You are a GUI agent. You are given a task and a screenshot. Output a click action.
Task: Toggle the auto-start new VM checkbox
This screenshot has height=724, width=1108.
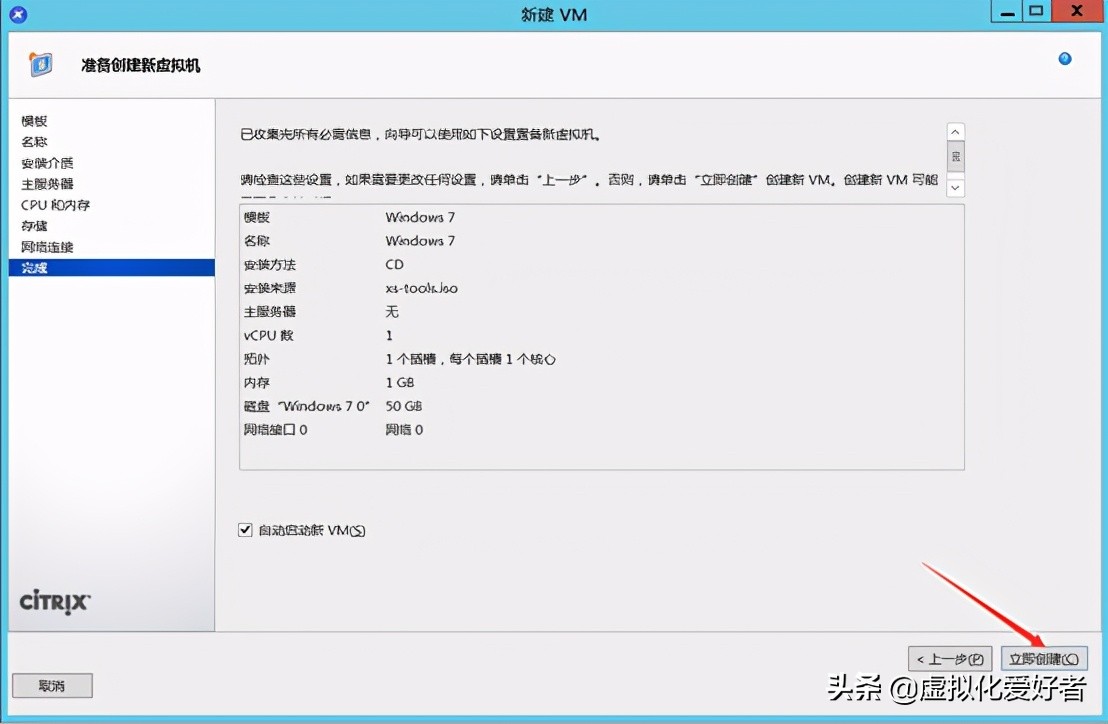tap(245, 530)
